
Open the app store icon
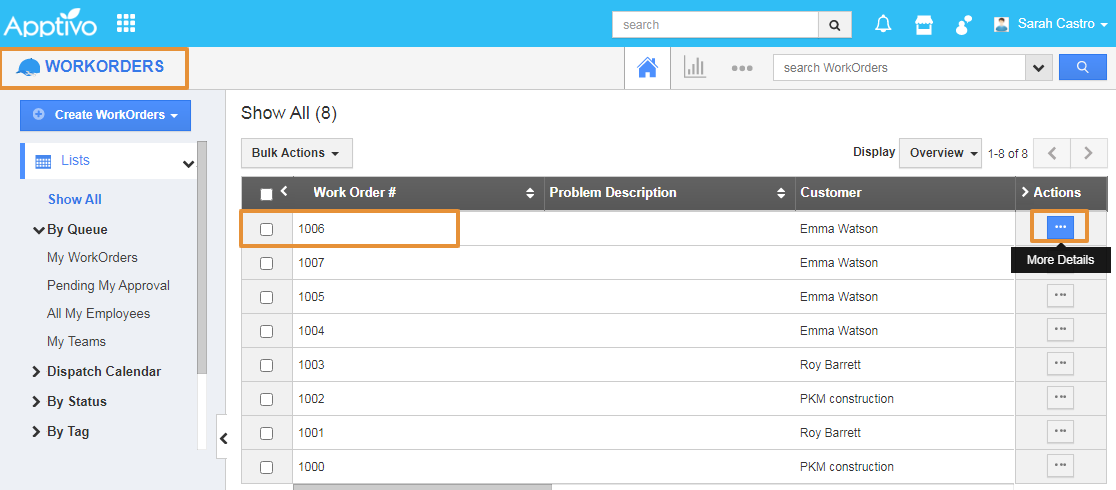click(924, 24)
